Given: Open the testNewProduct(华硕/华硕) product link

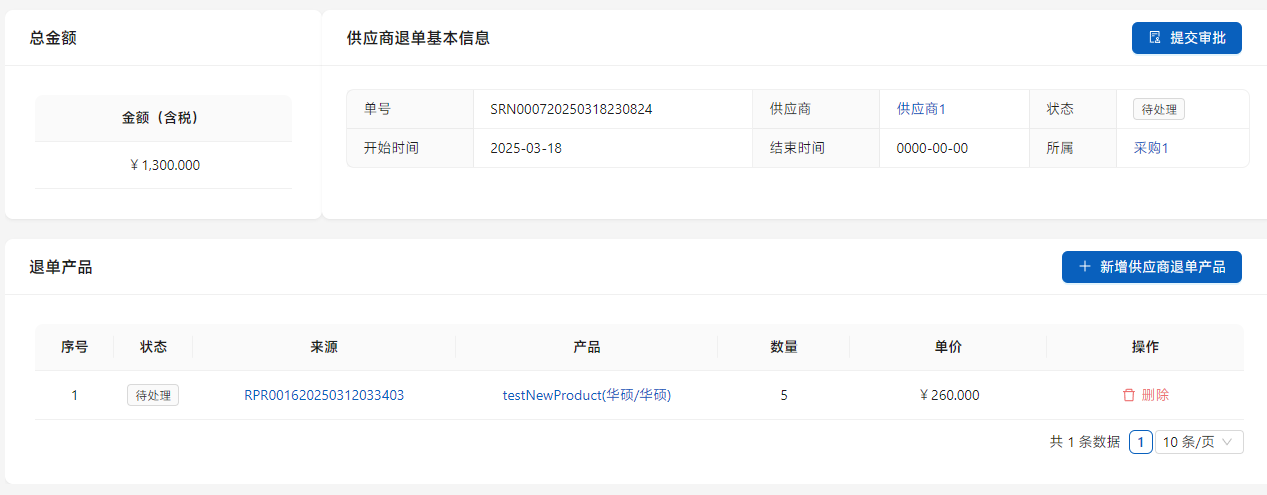Looking at the screenshot, I should (x=586, y=395).
